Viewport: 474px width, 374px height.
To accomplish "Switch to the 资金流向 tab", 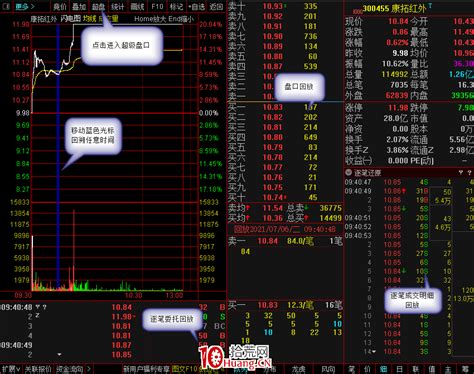I will click(x=69, y=369).
